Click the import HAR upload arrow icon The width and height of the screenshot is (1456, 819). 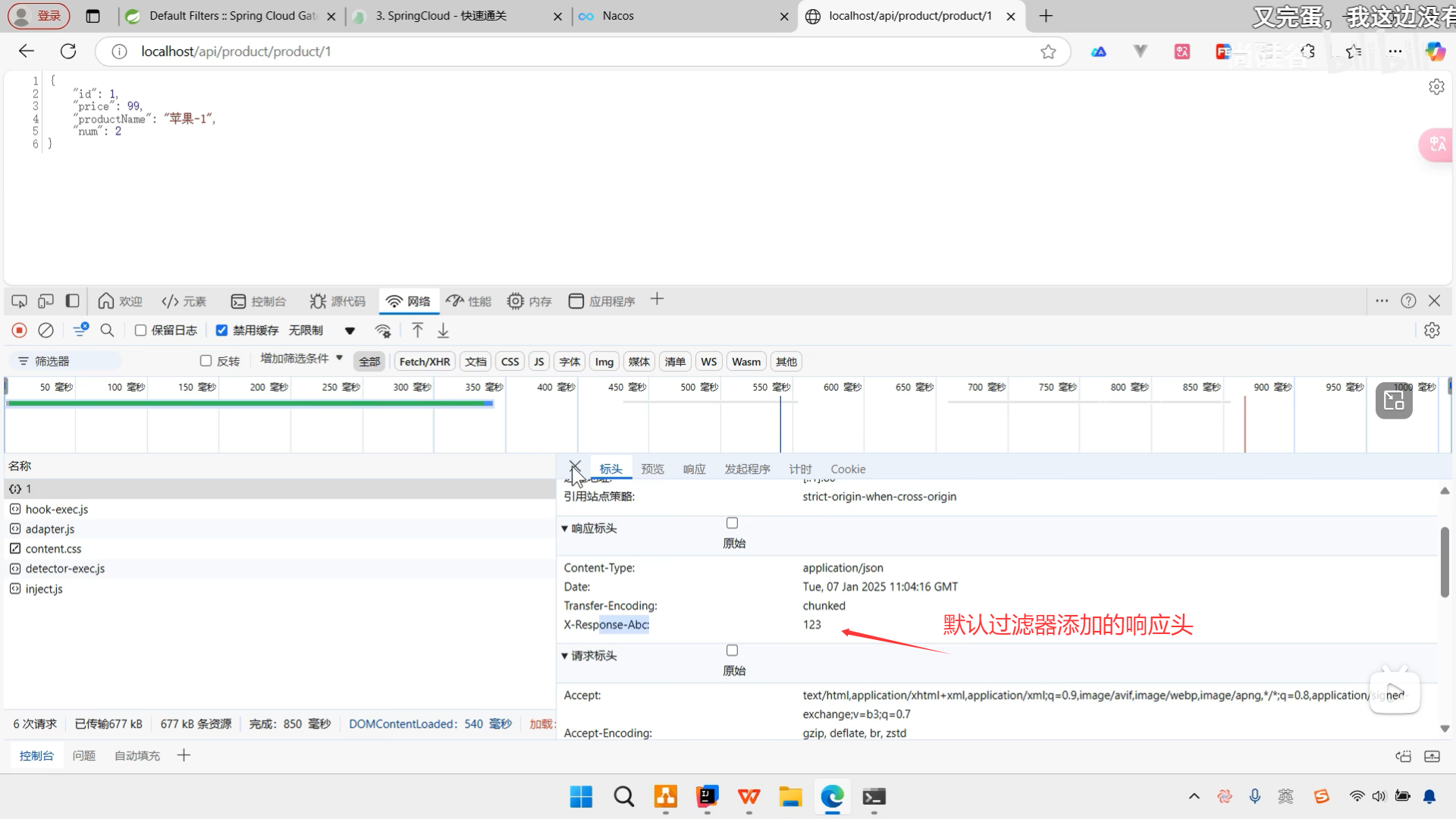click(x=417, y=331)
